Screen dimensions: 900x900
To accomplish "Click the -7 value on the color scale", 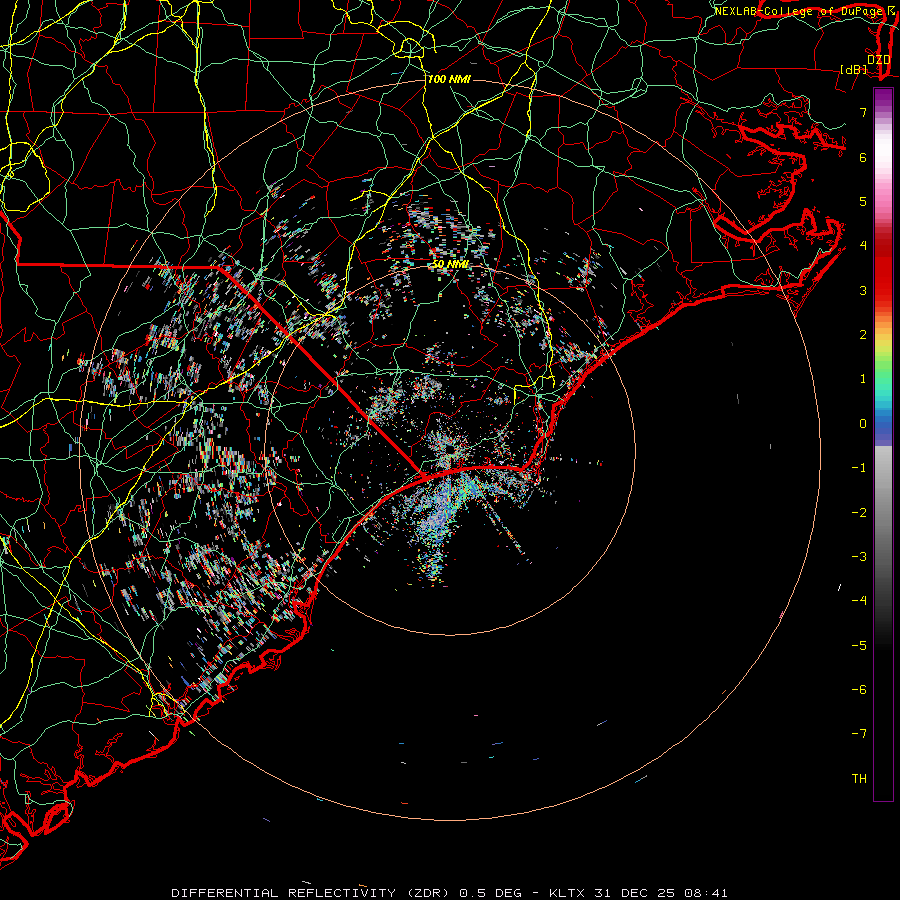I will [x=859, y=734].
